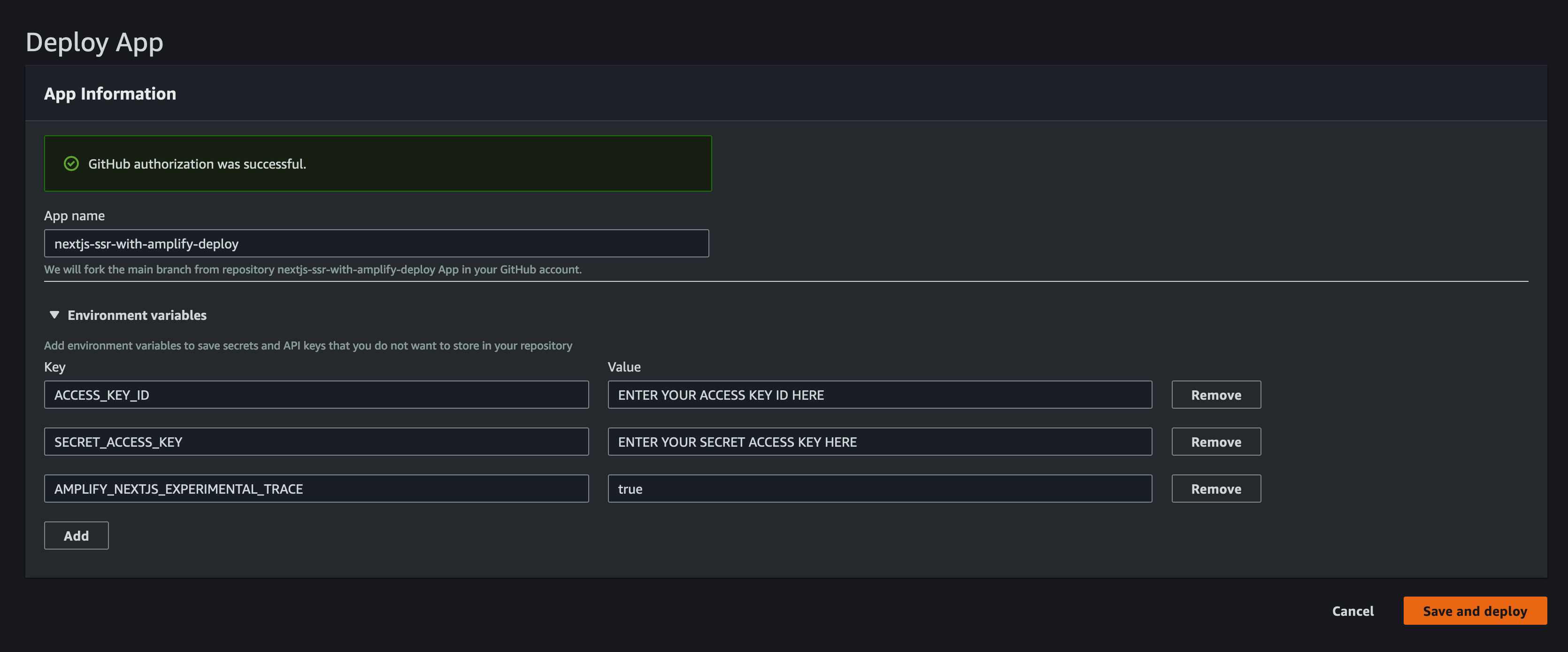Click the access key ID value field
This screenshot has width=1568, height=652.
tap(879, 395)
